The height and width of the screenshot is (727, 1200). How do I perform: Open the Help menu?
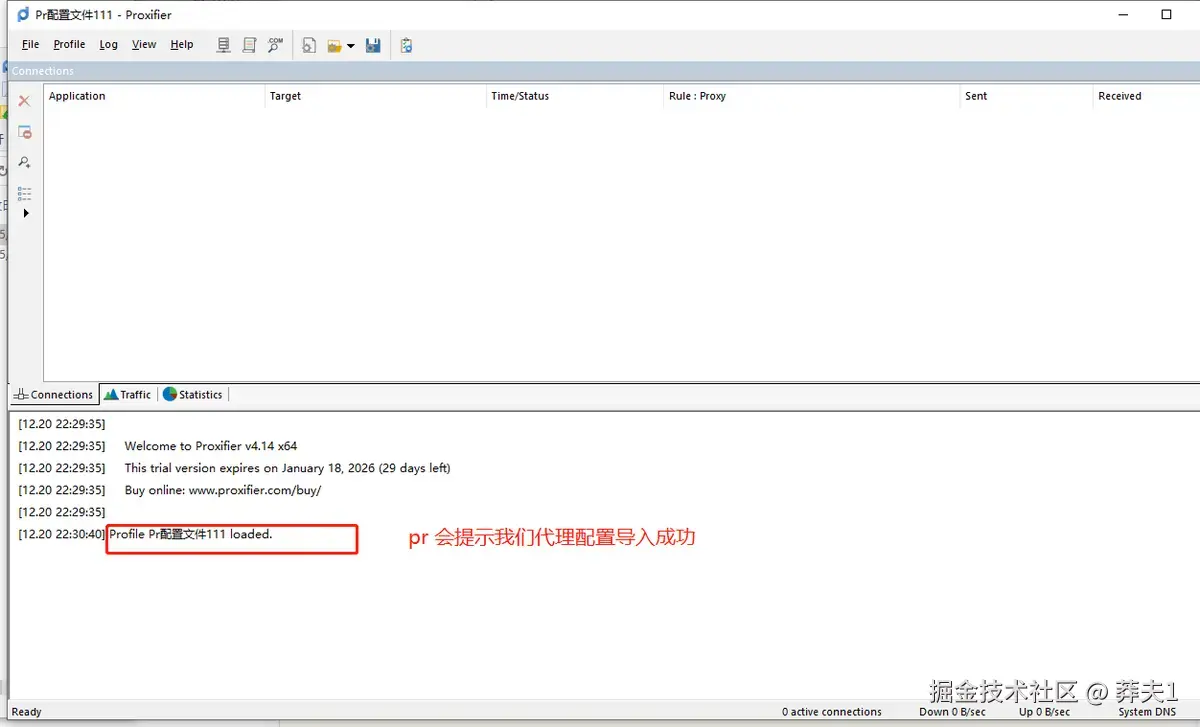pos(182,44)
